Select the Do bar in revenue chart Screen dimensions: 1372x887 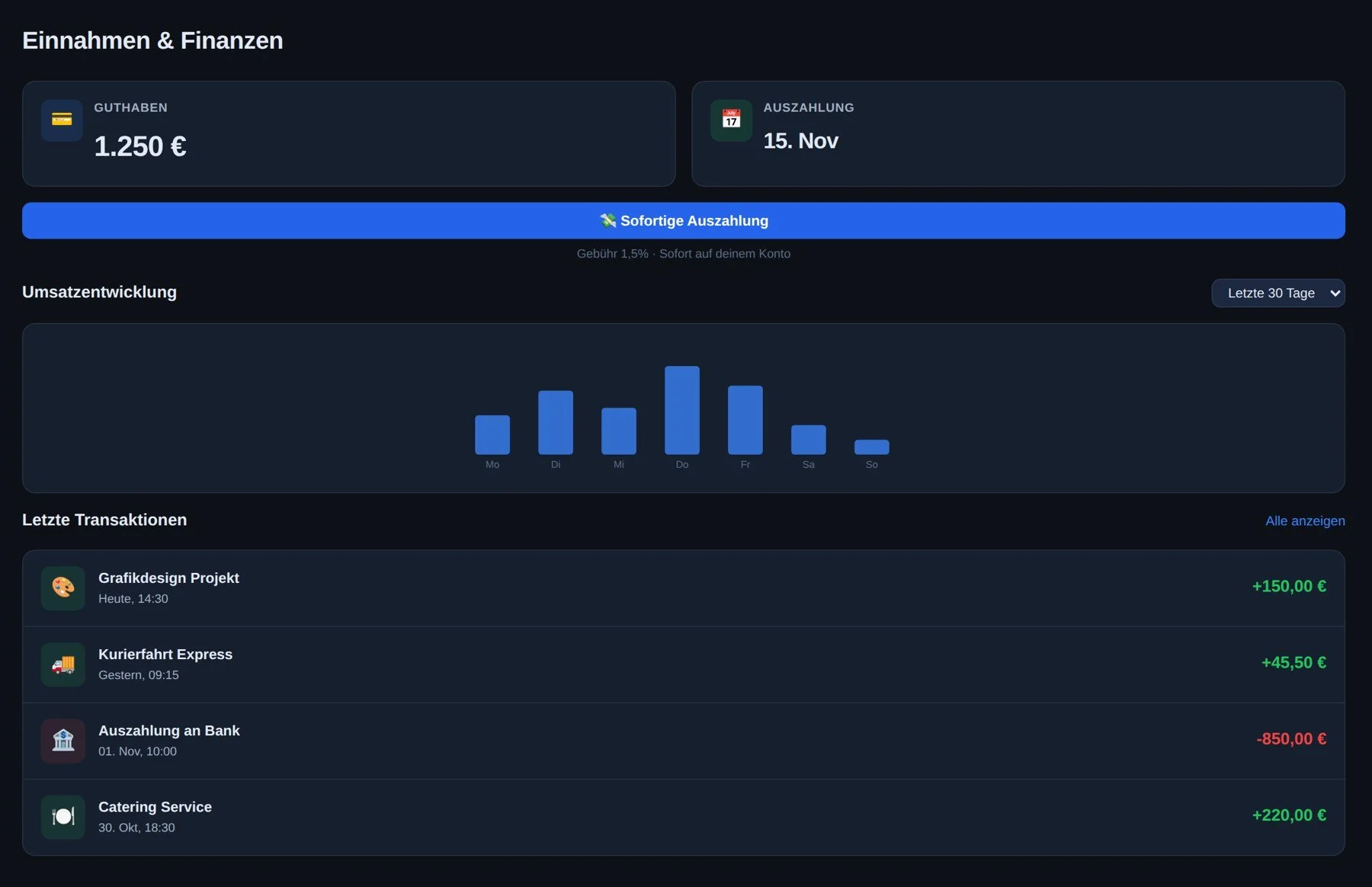(x=682, y=410)
